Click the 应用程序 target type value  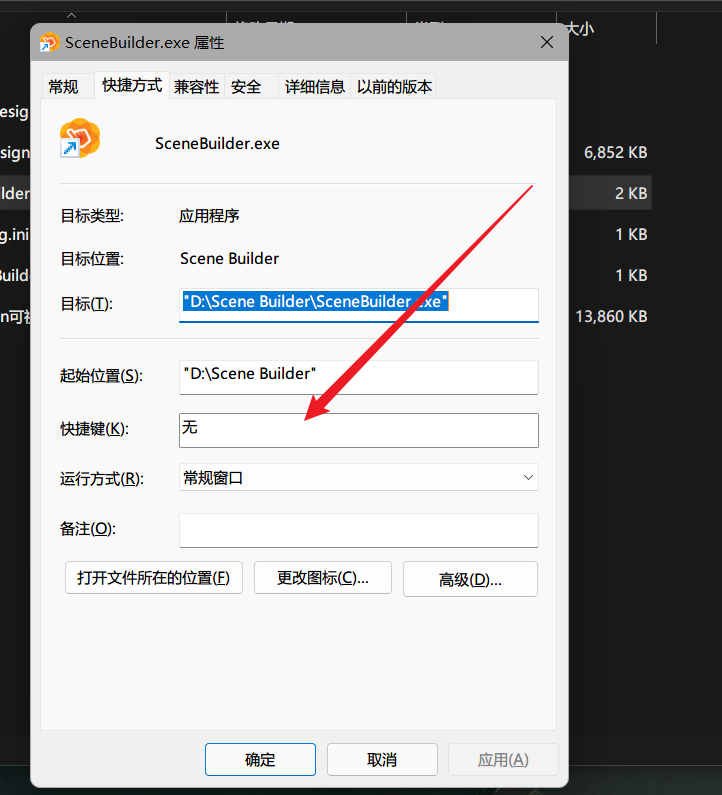pos(209,216)
